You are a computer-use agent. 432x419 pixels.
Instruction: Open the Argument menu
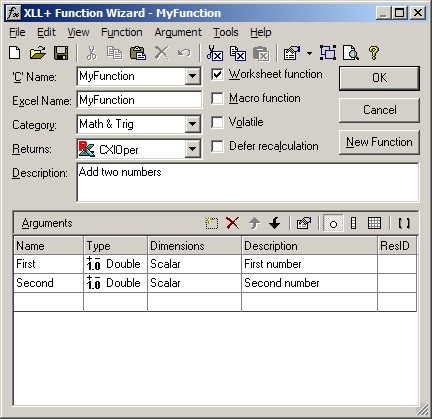[x=178, y=32]
